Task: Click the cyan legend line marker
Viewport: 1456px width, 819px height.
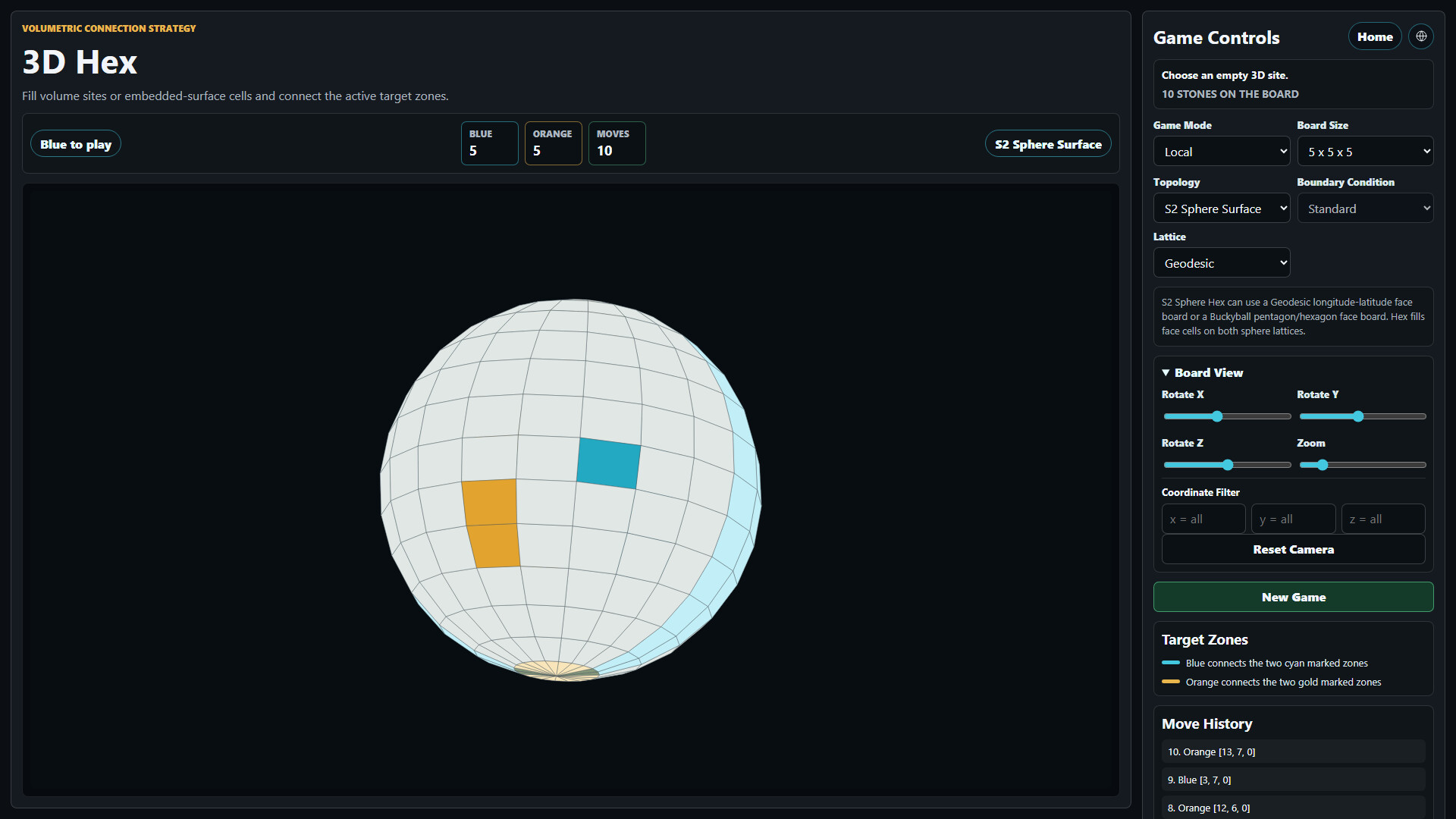Action: point(1171,663)
